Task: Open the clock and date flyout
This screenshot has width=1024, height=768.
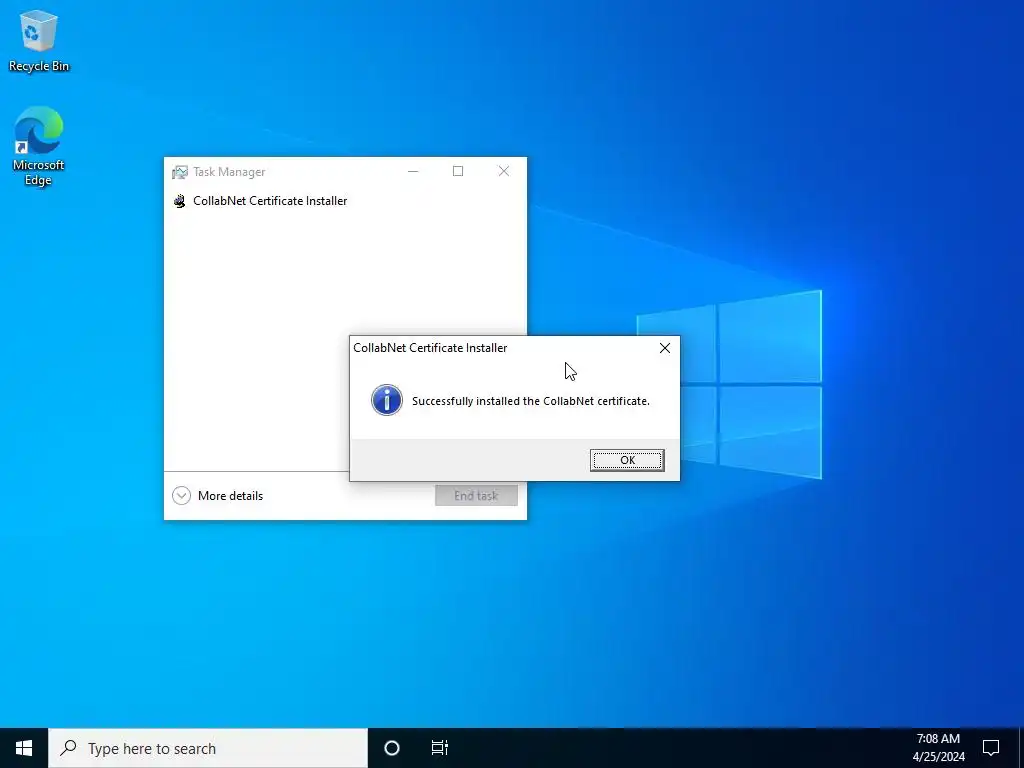Action: click(x=938, y=748)
